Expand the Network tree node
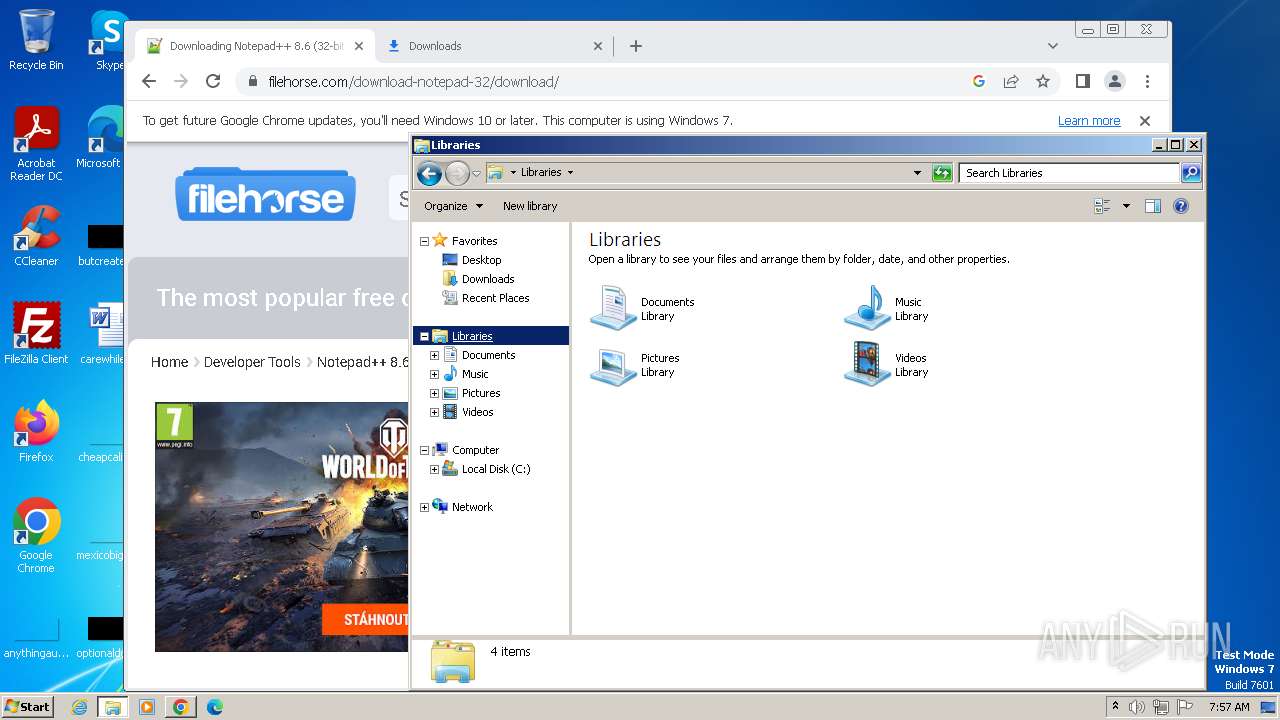Screen dimensions: 1280x720 (424, 507)
